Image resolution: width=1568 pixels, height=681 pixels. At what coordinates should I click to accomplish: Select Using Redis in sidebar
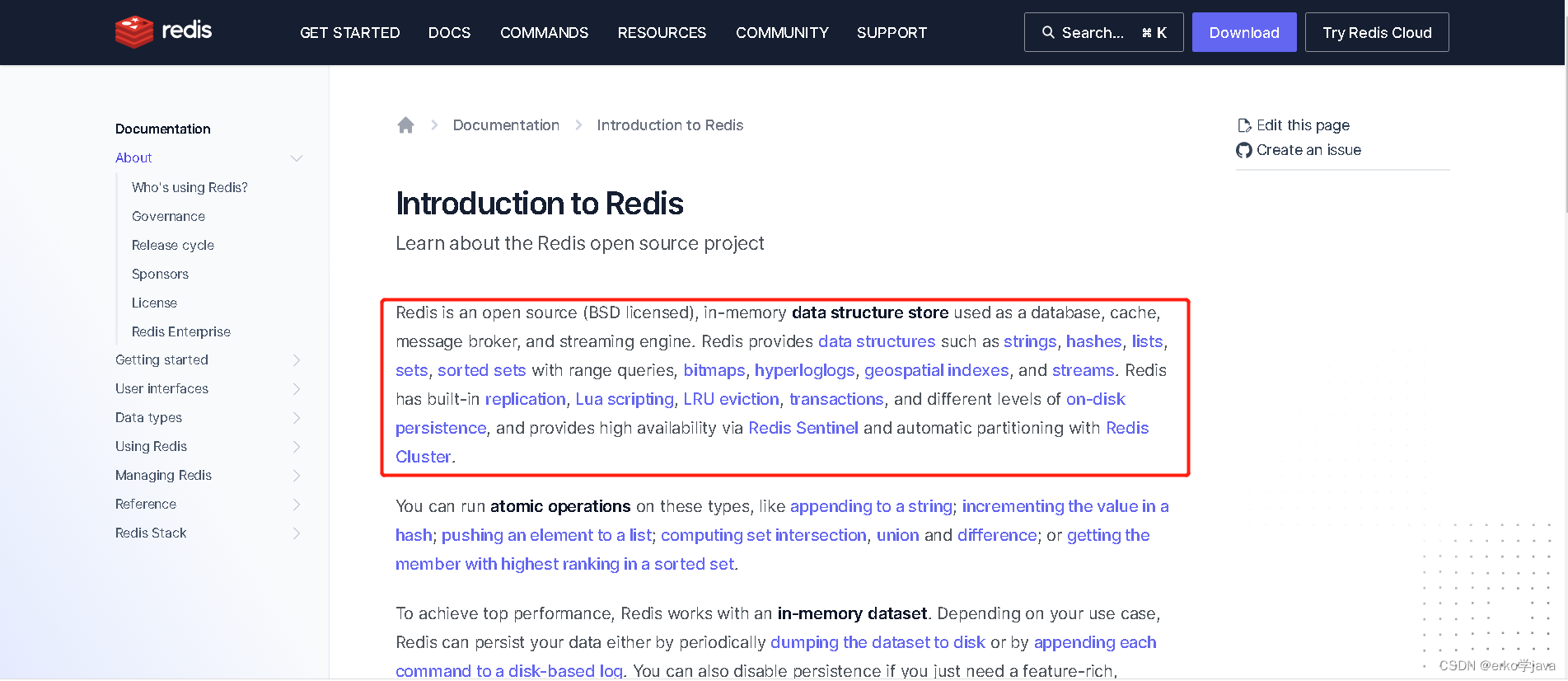point(151,446)
